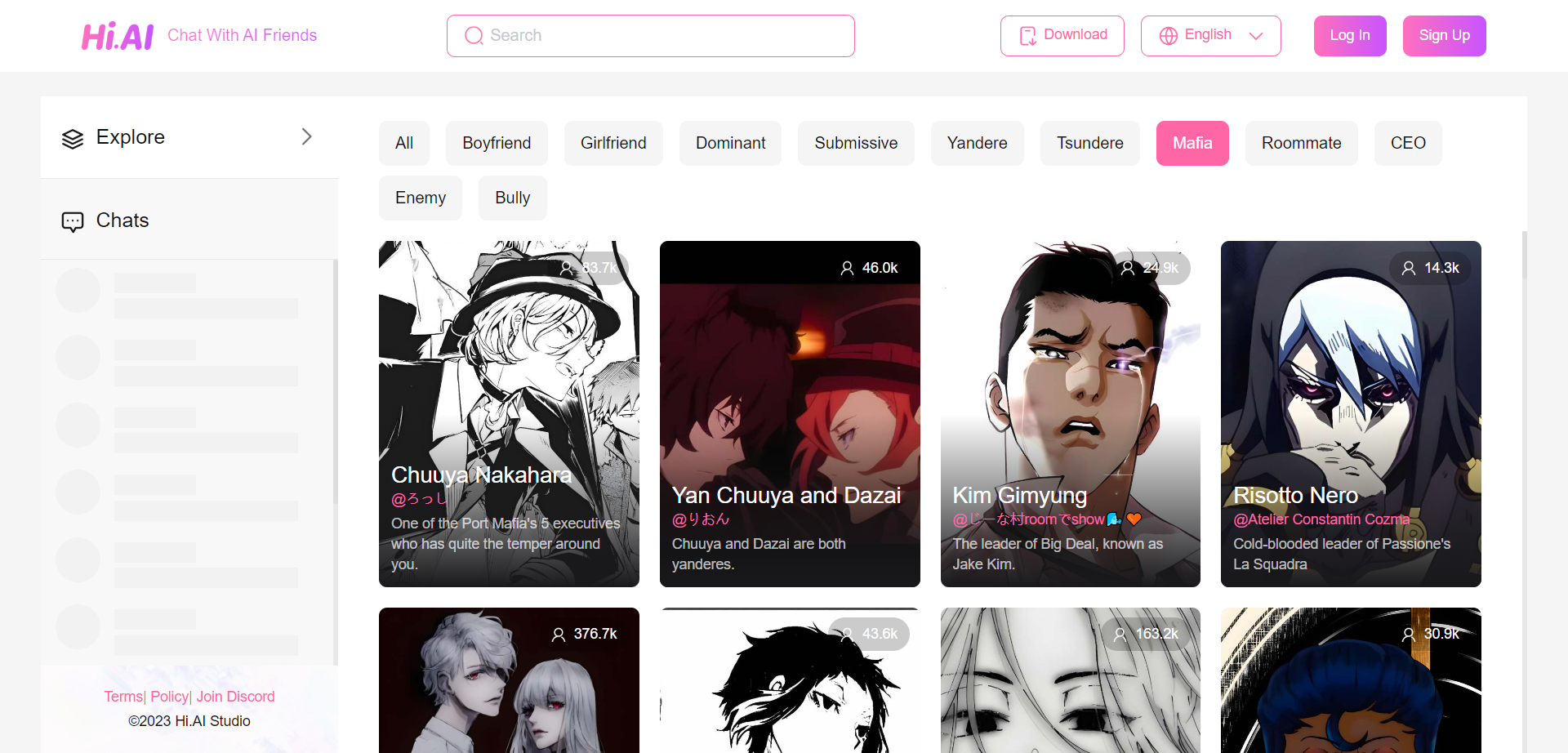The image size is (1568, 753).
Task: Click the Download button
Action: click(1062, 36)
